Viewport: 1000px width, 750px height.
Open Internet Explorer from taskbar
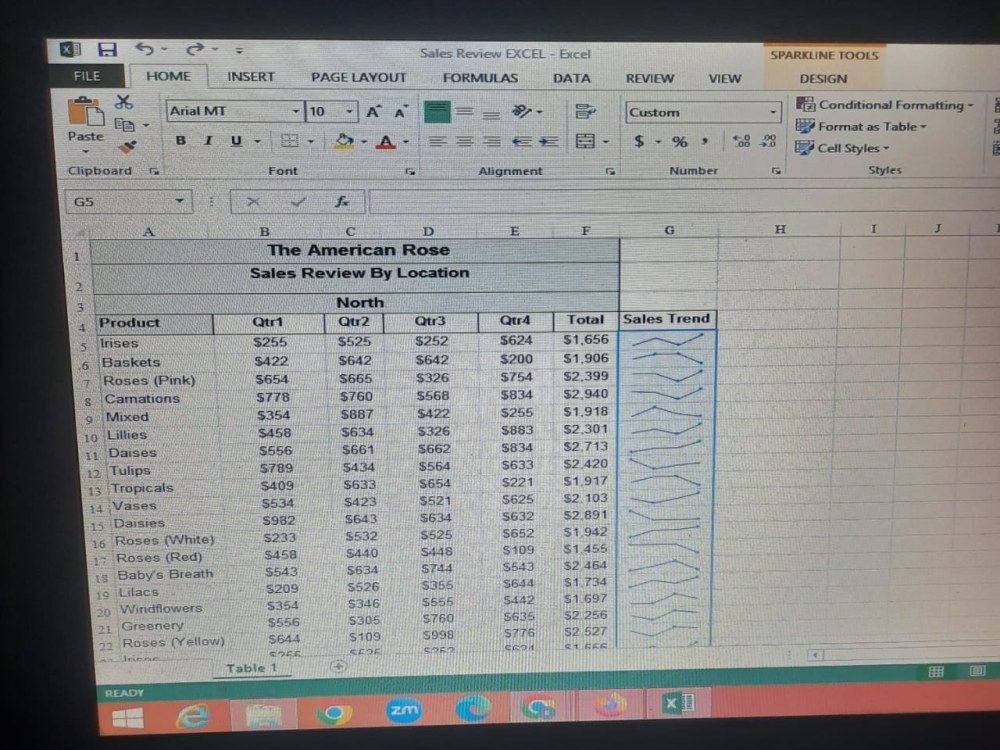tap(193, 717)
